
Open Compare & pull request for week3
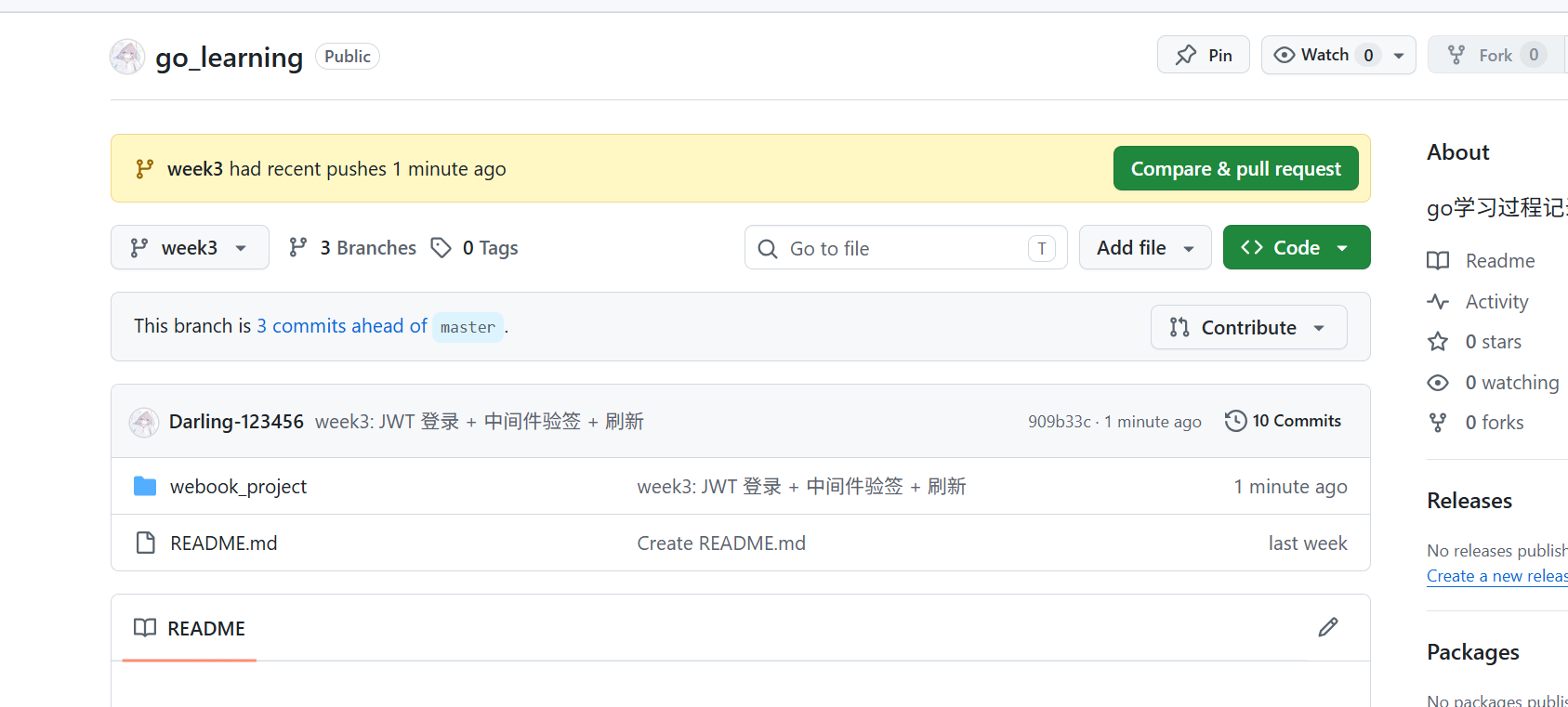pos(1236,168)
